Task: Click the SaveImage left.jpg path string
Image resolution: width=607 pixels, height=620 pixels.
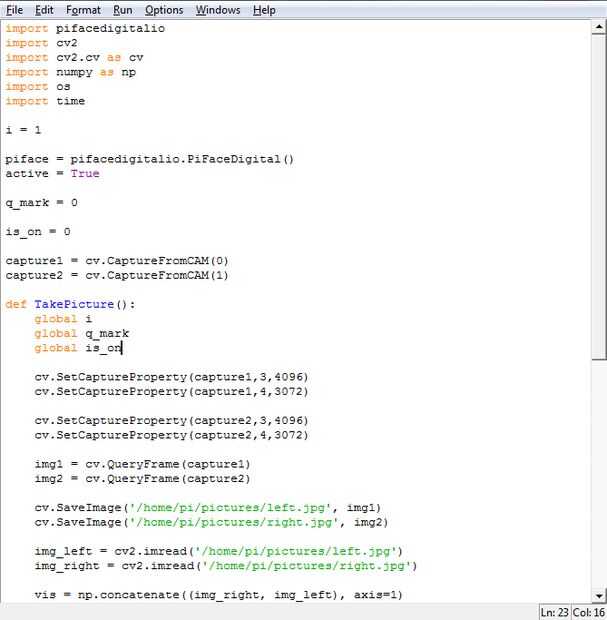Action: [x=231, y=508]
